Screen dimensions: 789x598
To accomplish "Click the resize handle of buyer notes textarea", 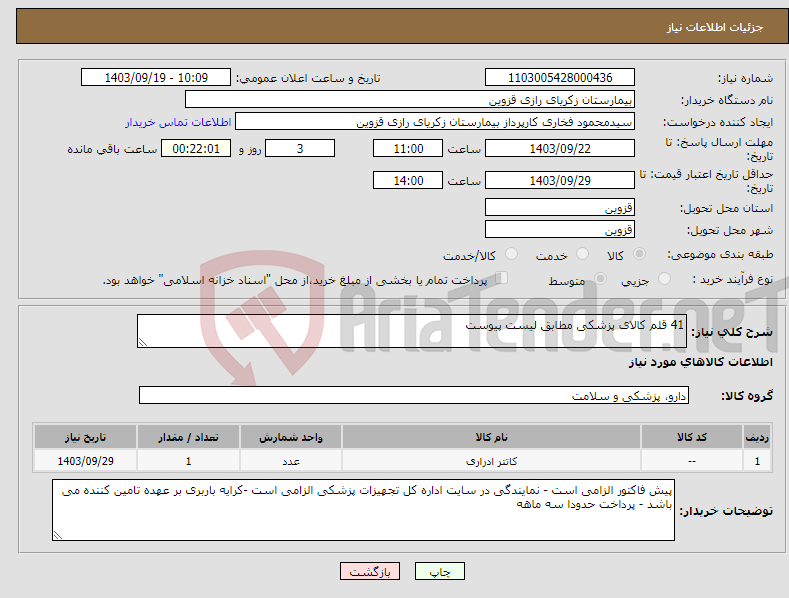I will coord(58,535).
